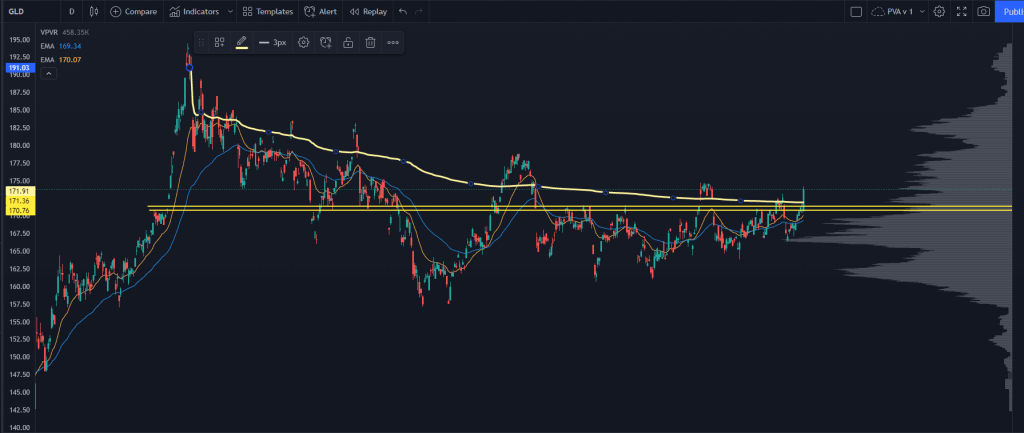Grab the drawing toolbar drag handle
The height and width of the screenshot is (433, 1024).
pyautogui.click(x=201, y=42)
